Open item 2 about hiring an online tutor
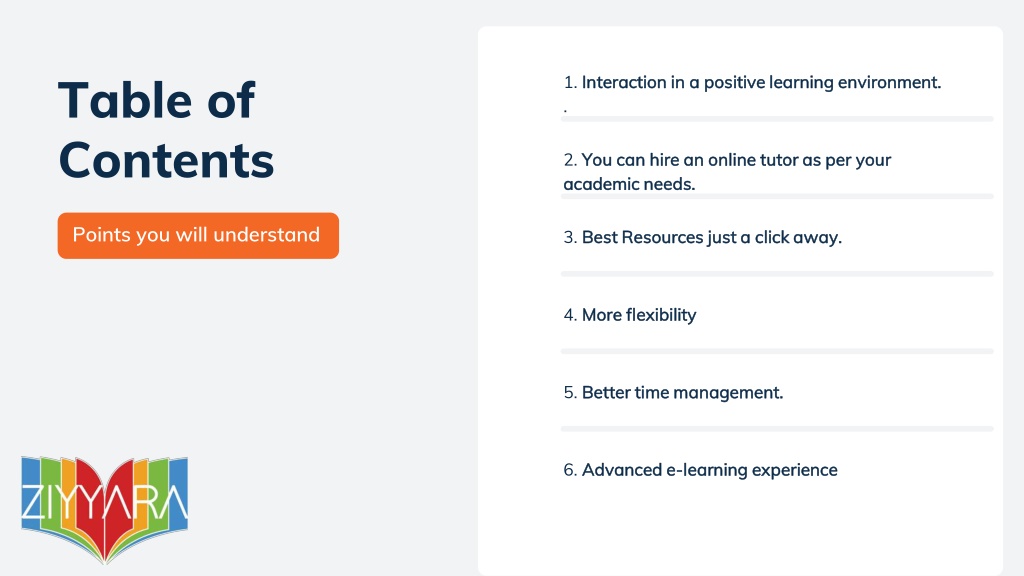1024x576 pixels. [727, 172]
